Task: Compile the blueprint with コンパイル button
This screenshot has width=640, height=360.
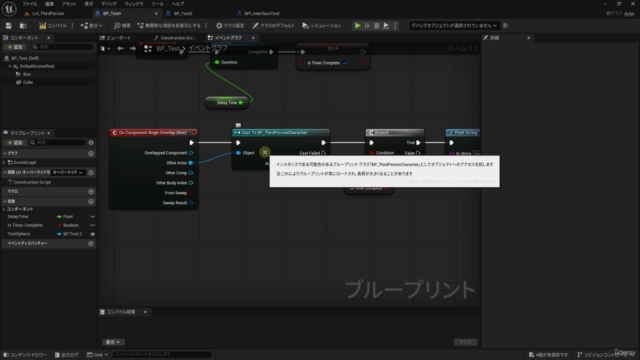Action: coord(53,26)
